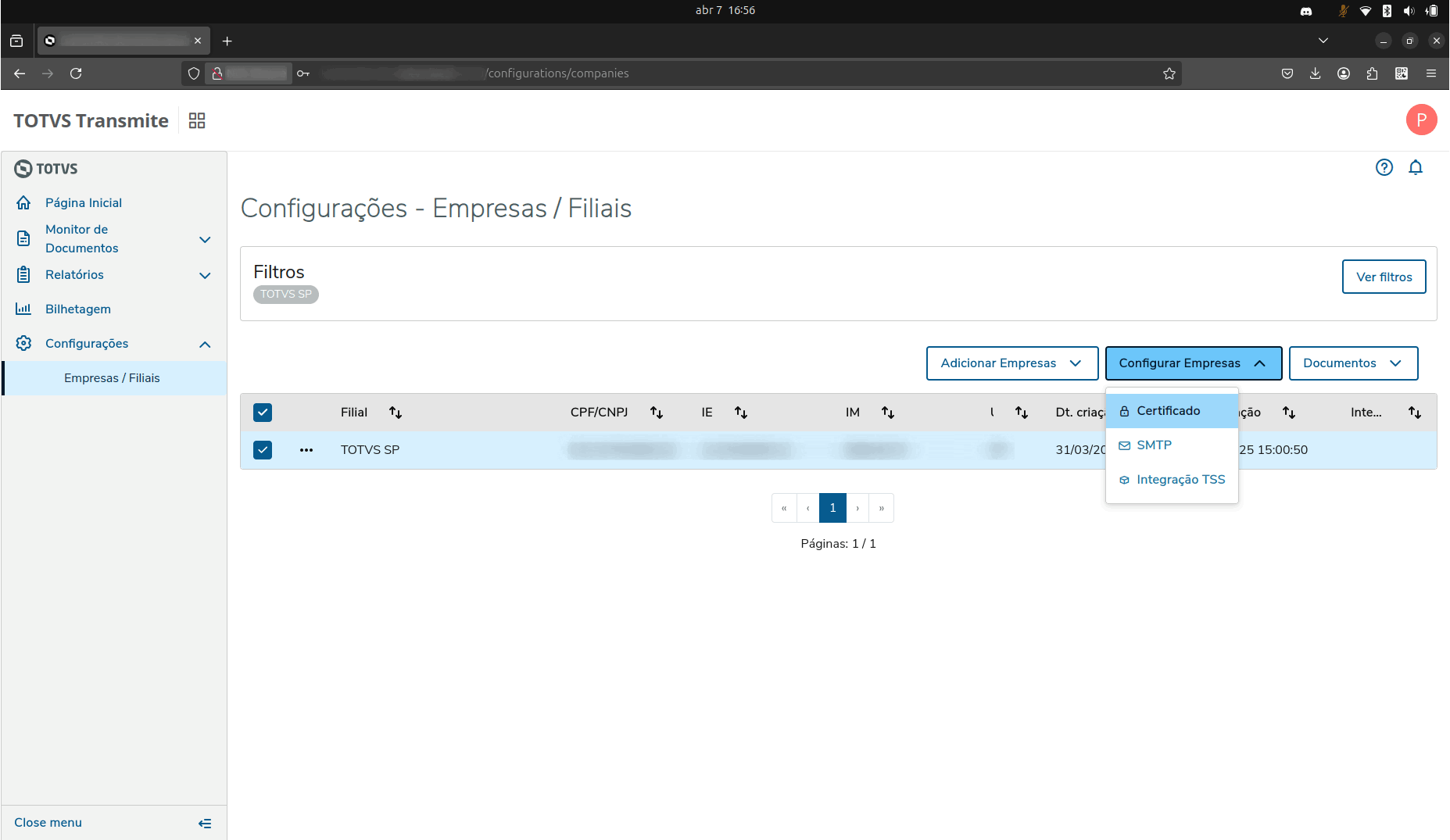The height and width of the screenshot is (840, 1450).
Task: Select SMTP from the dropdown menu
Action: click(x=1172, y=445)
